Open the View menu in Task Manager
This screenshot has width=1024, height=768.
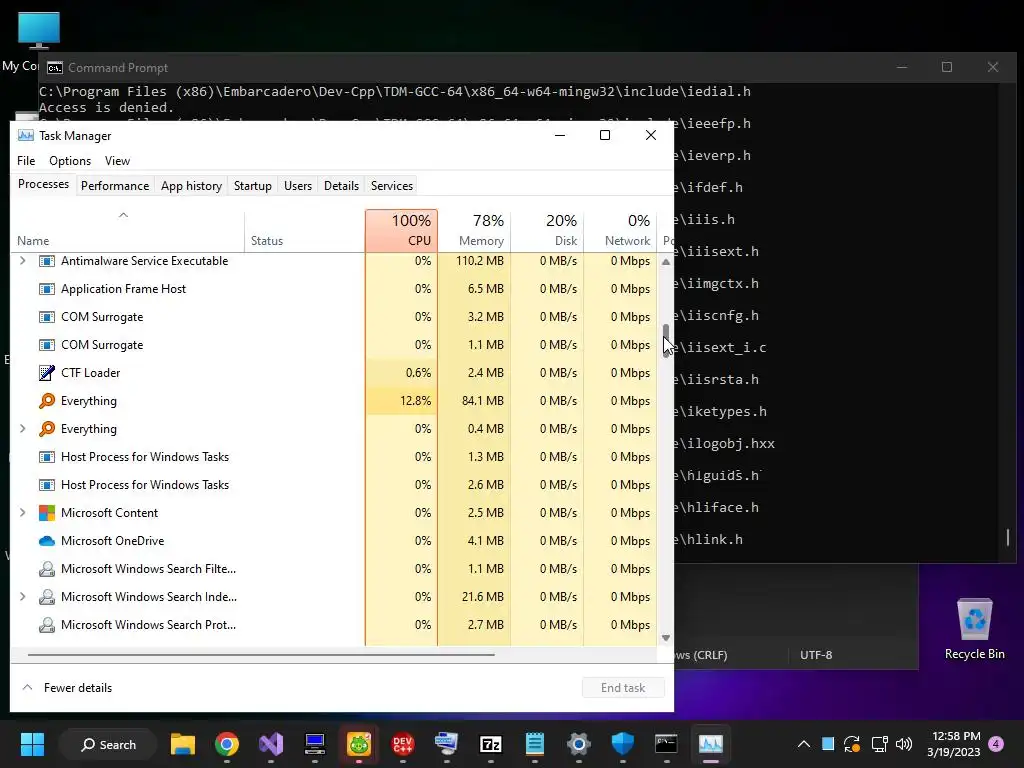coord(118,161)
